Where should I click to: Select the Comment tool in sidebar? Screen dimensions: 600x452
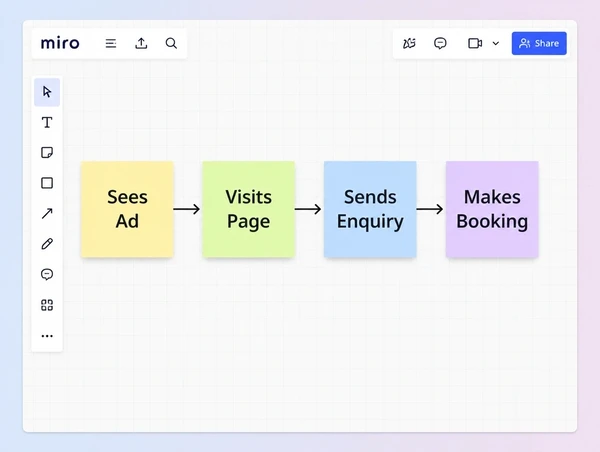(x=47, y=274)
